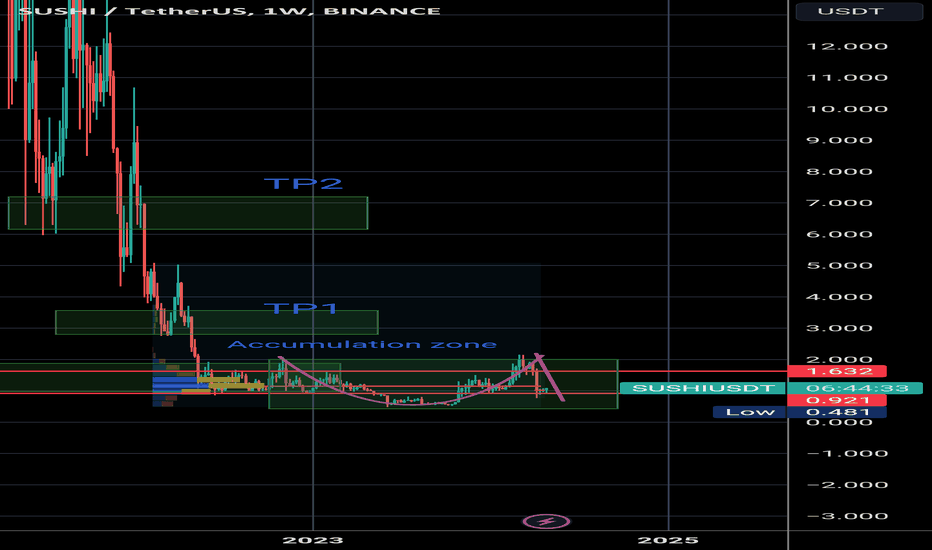
Task: Click the 10.000 price scale label
Action: 847,109
